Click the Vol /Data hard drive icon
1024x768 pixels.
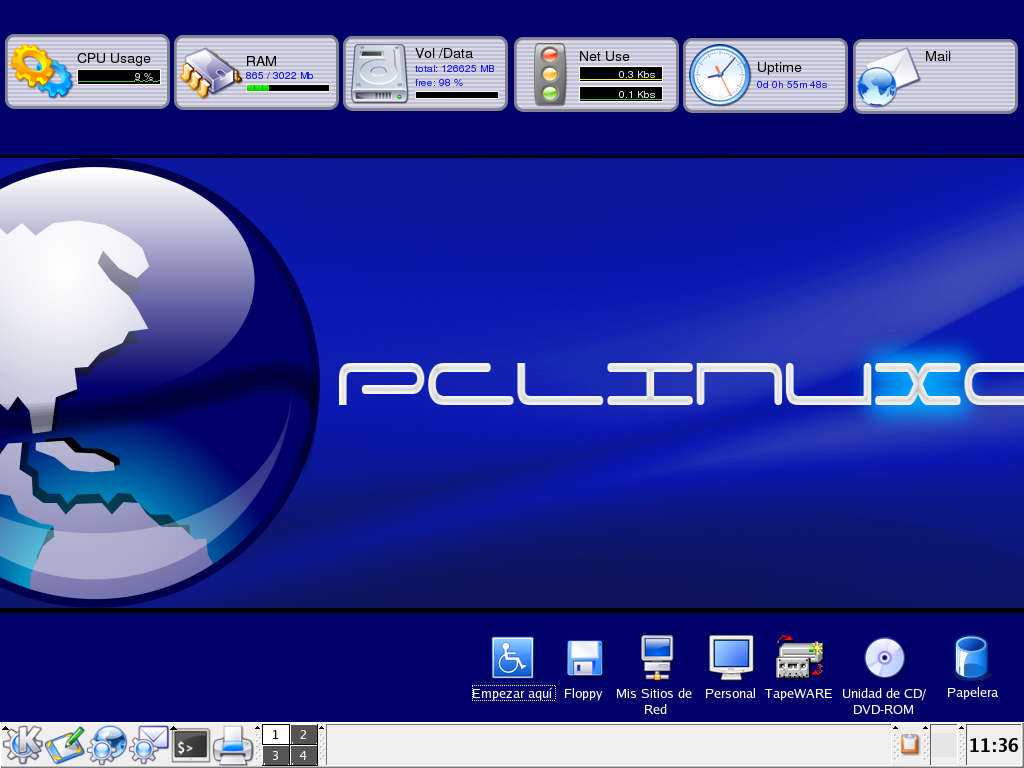click(x=379, y=74)
